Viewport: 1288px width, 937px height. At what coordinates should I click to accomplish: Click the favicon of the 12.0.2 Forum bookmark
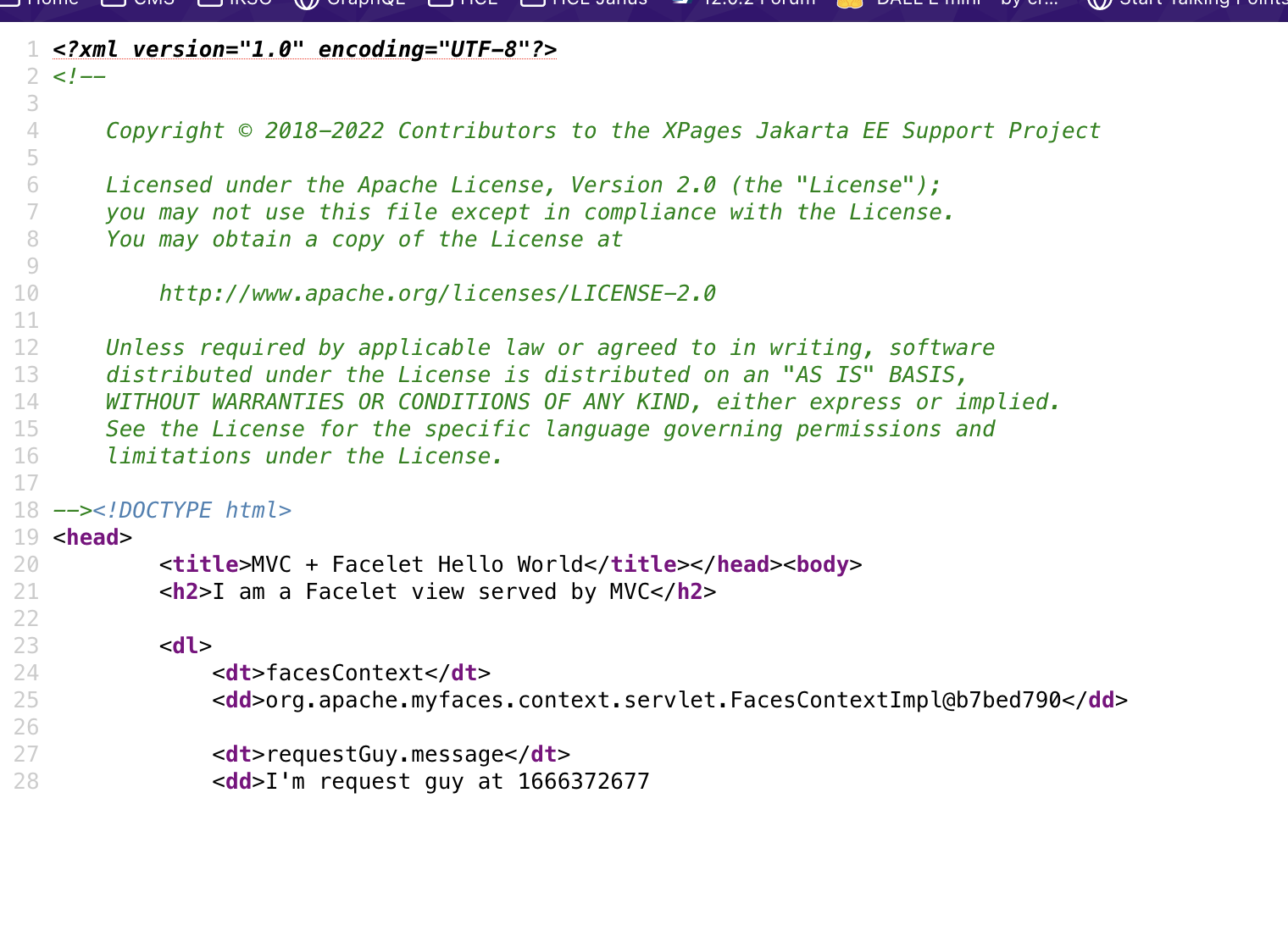[682, 3]
